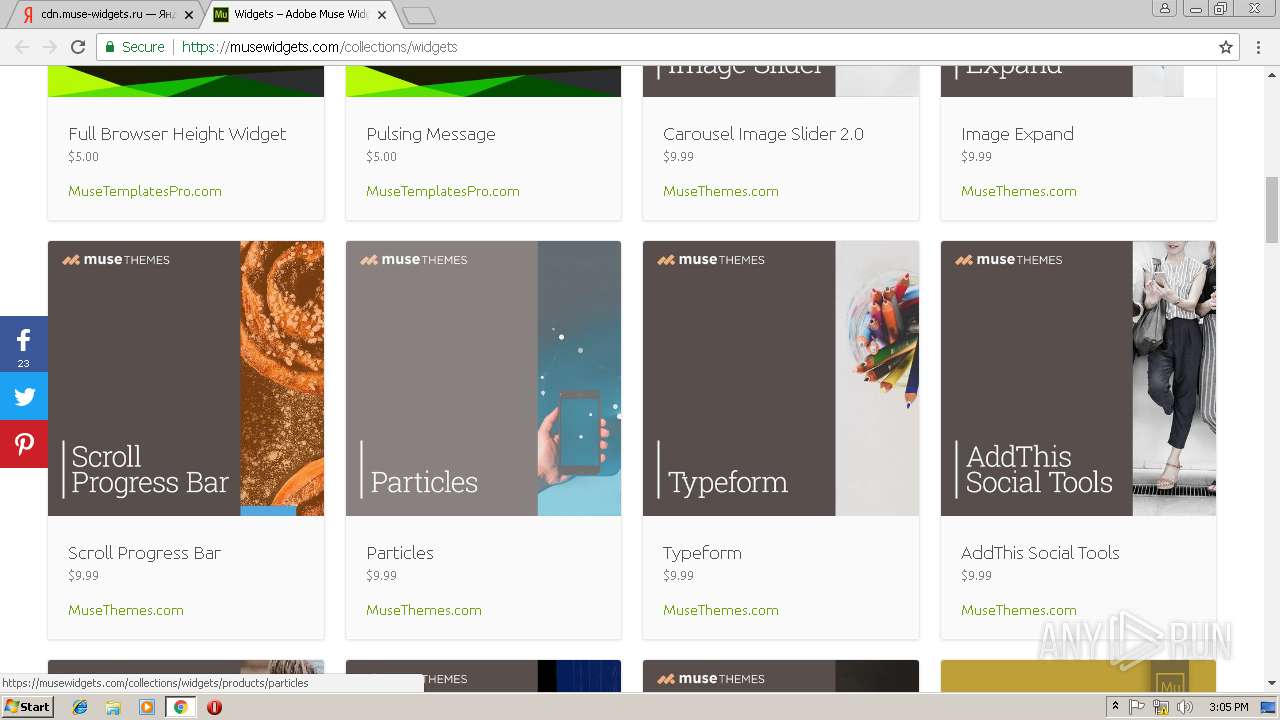Visit MuseThemes.com under Carousel Image Slider
Viewport: 1280px width, 720px height.
click(721, 191)
